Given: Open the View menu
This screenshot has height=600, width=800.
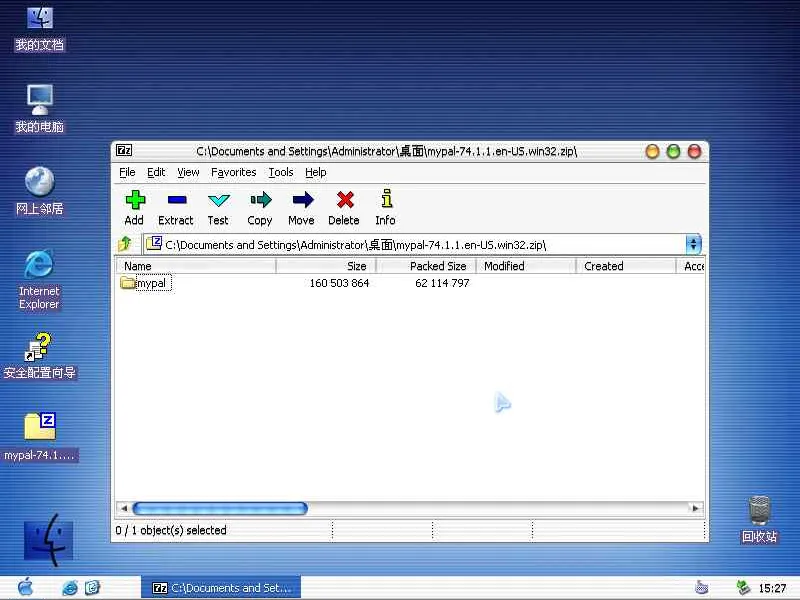Looking at the screenshot, I should pos(188,172).
